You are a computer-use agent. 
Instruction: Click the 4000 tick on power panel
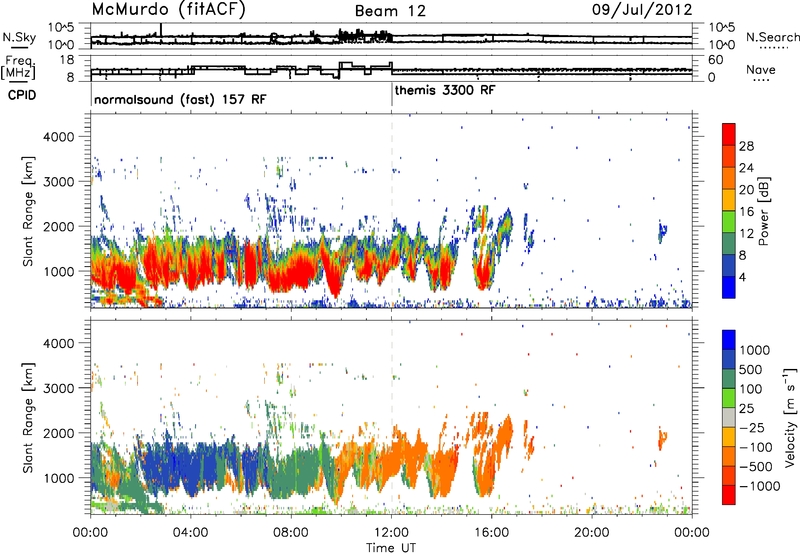pos(59,137)
